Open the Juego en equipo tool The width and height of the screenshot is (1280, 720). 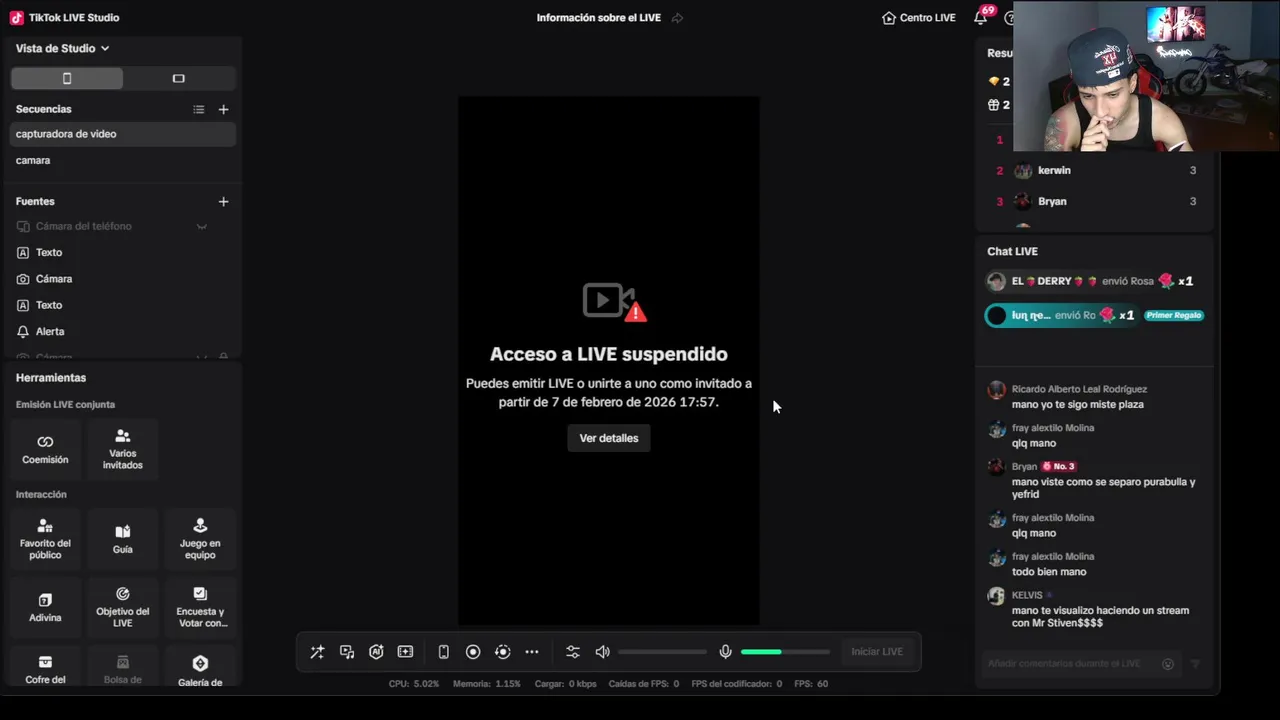(x=200, y=538)
